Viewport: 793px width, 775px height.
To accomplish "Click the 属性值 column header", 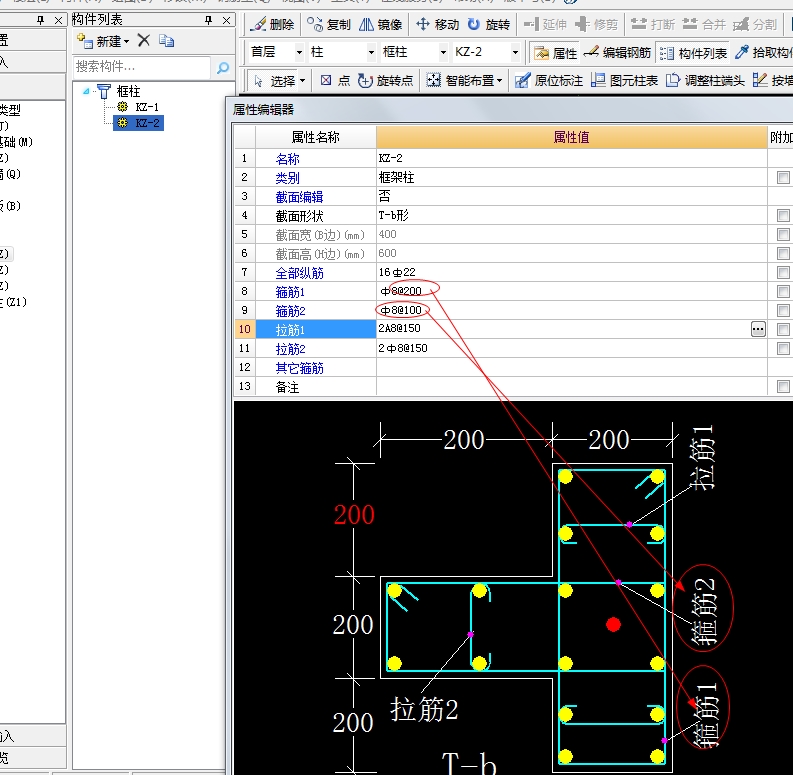I will [571, 137].
